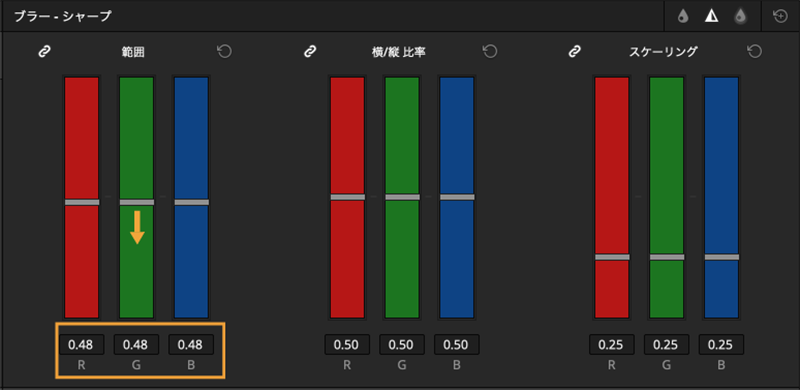
Task: Toggle the 横/縦 比率 channel link
Action: 310,52
